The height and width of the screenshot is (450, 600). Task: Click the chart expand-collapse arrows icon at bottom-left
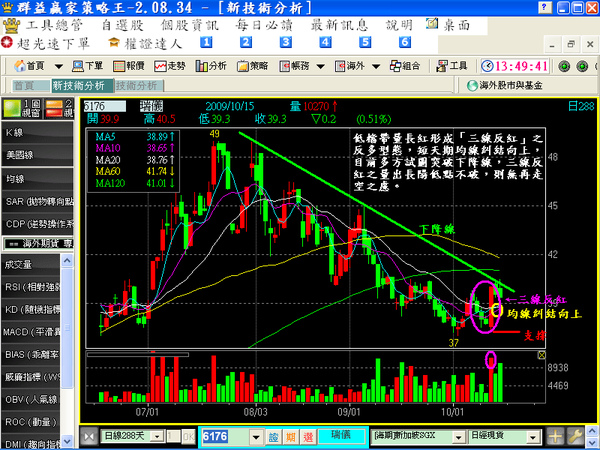[x=89, y=437]
